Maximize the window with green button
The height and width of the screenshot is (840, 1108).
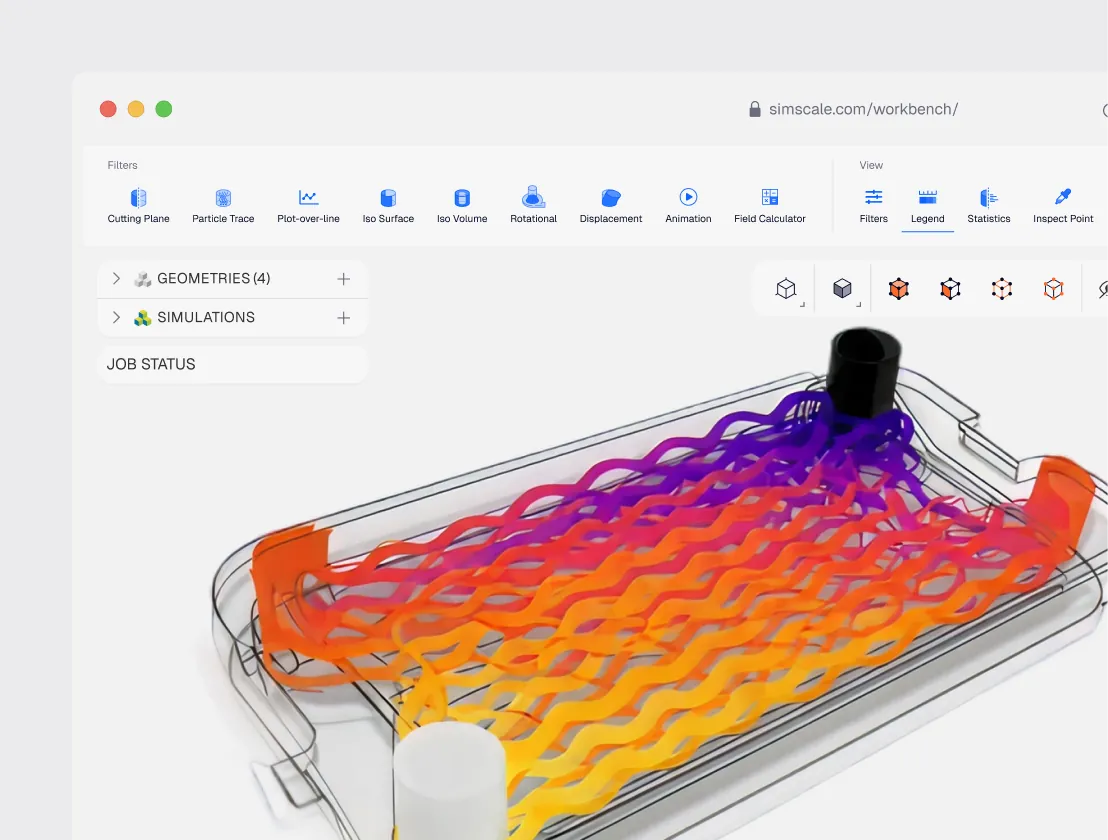point(164,109)
